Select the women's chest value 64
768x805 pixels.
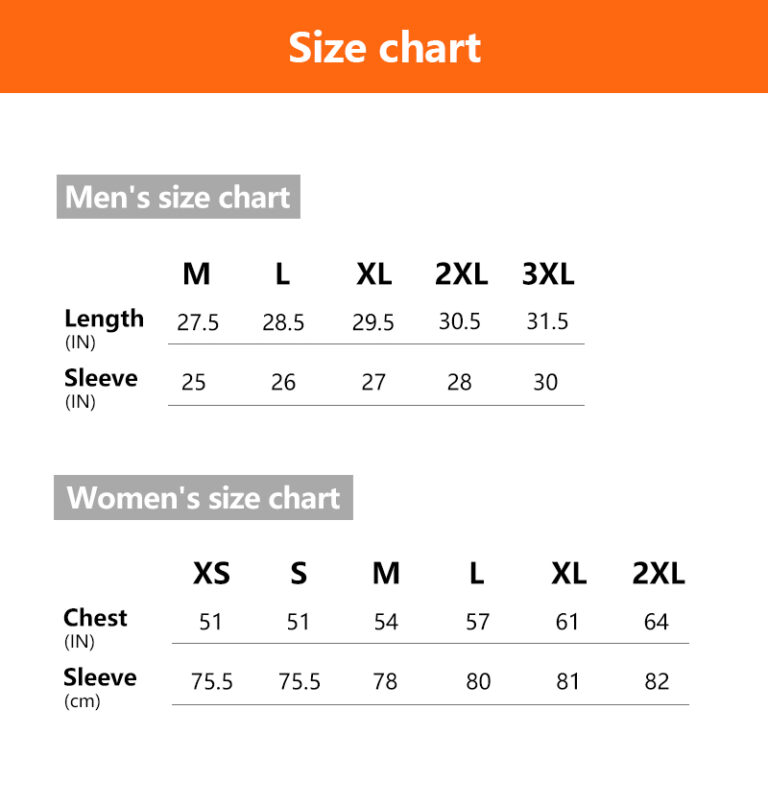(656, 622)
